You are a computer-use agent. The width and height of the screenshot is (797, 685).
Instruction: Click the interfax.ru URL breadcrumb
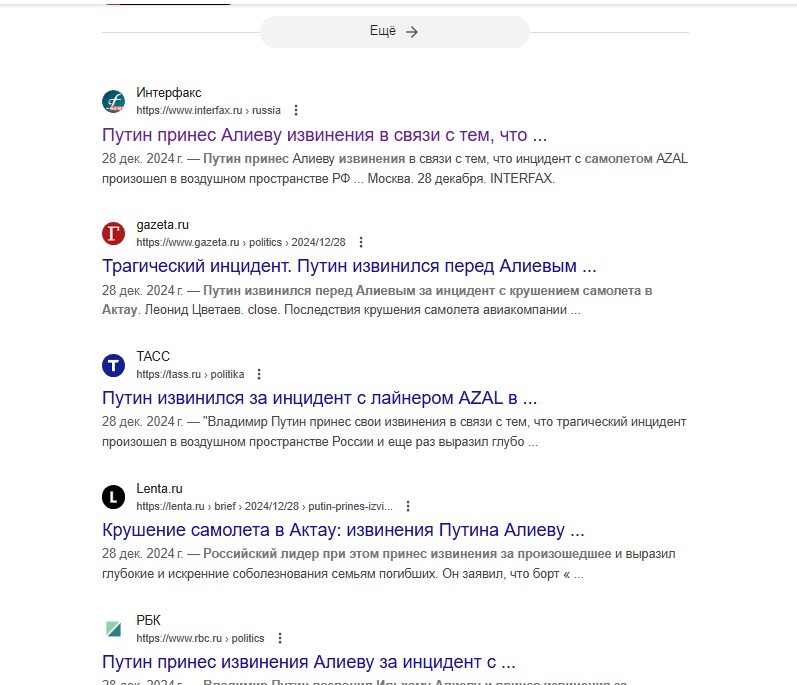click(x=208, y=110)
